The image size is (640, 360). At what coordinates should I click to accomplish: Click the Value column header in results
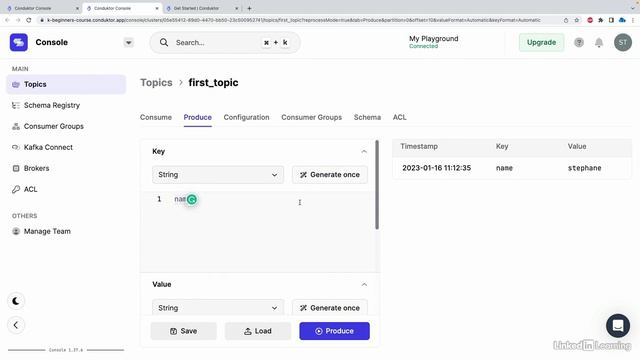577,146
